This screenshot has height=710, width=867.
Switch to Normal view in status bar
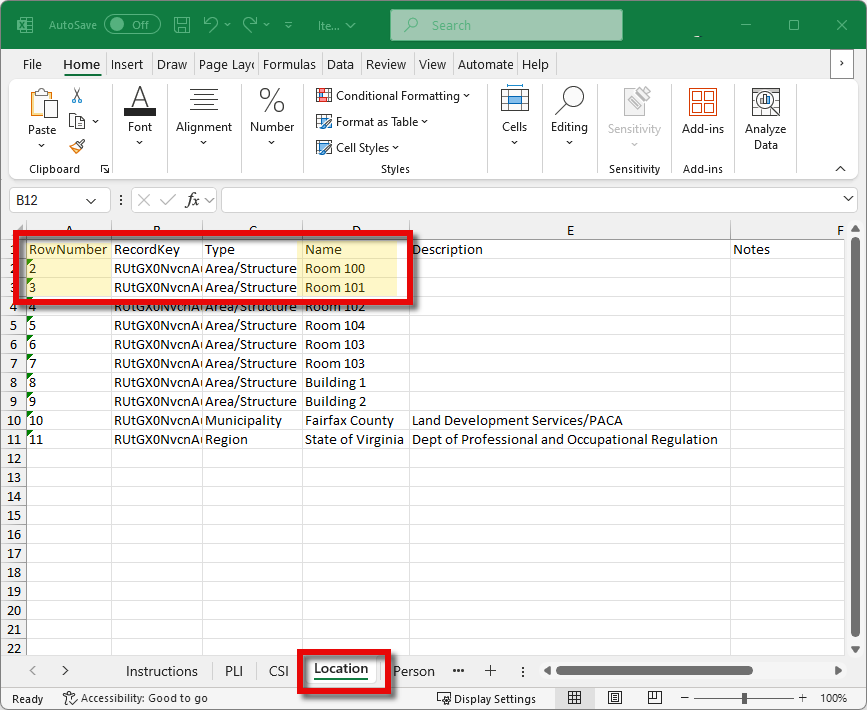click(575, 698)
